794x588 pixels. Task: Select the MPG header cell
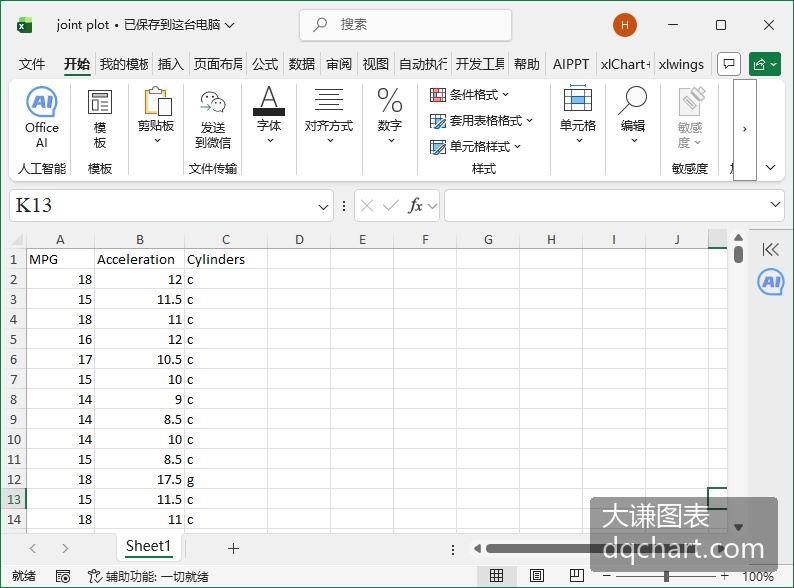coord(60,259)
